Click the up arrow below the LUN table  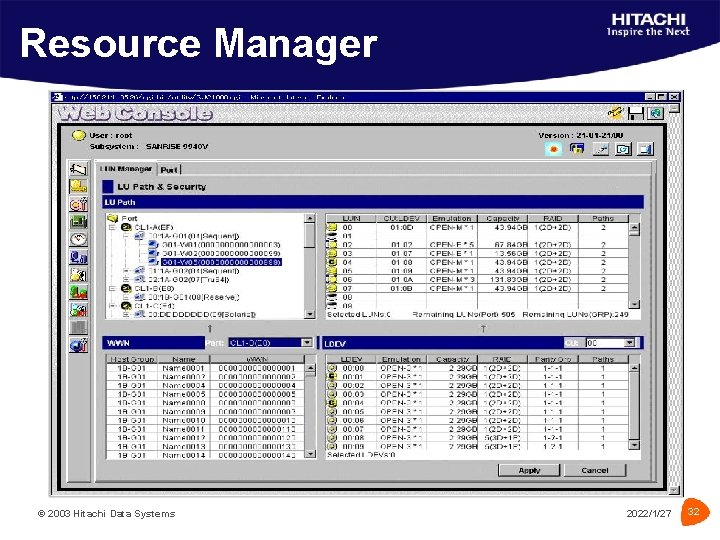pyautogui.click(x=483, y=328)
